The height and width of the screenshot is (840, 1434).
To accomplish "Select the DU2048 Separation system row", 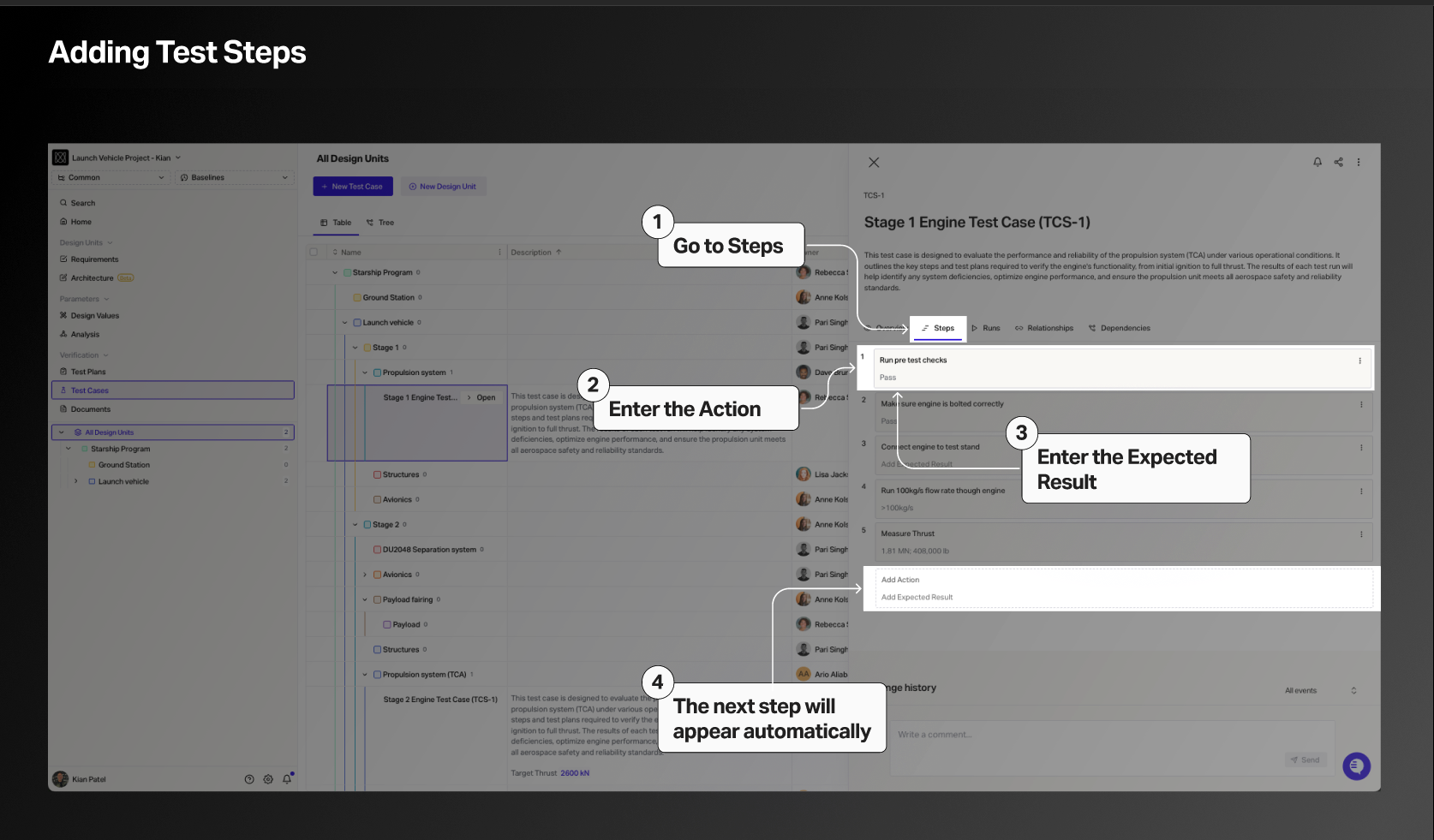I will pyautogui.click(x=428, y=550).
